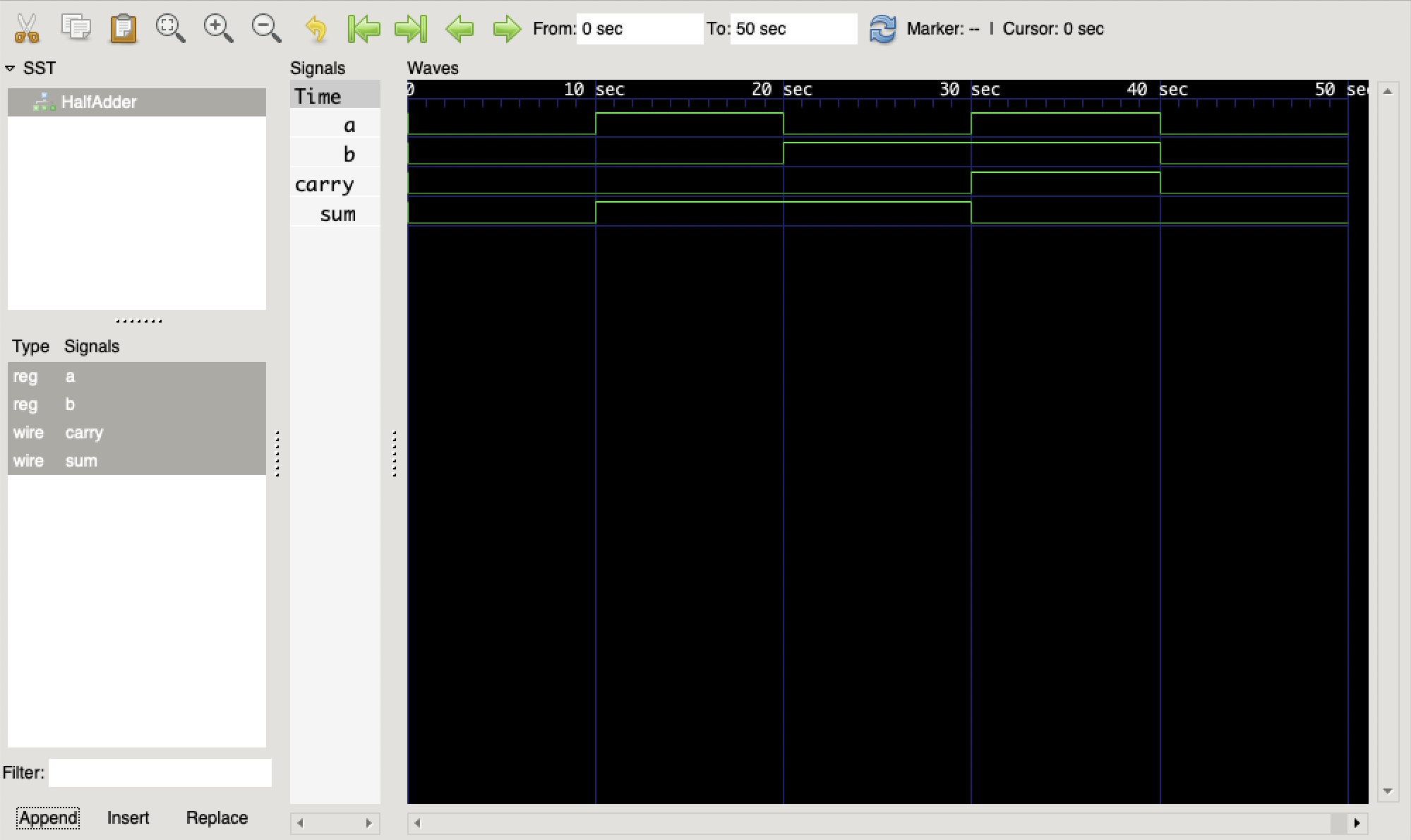This screenshot has height=840, width=1411.
Task: Select the carry wire in signal list
Action: [x=84, y=433]
